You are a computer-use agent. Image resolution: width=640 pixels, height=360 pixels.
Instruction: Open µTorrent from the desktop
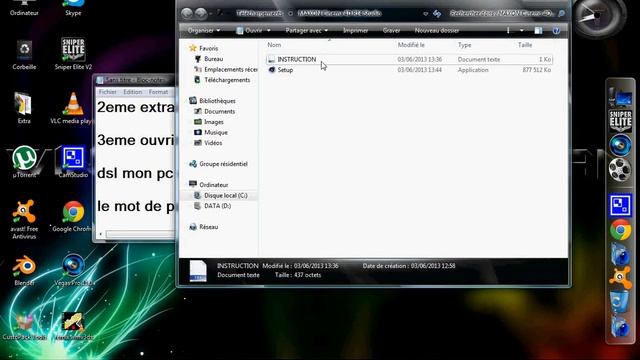click(x=24, y=162)
